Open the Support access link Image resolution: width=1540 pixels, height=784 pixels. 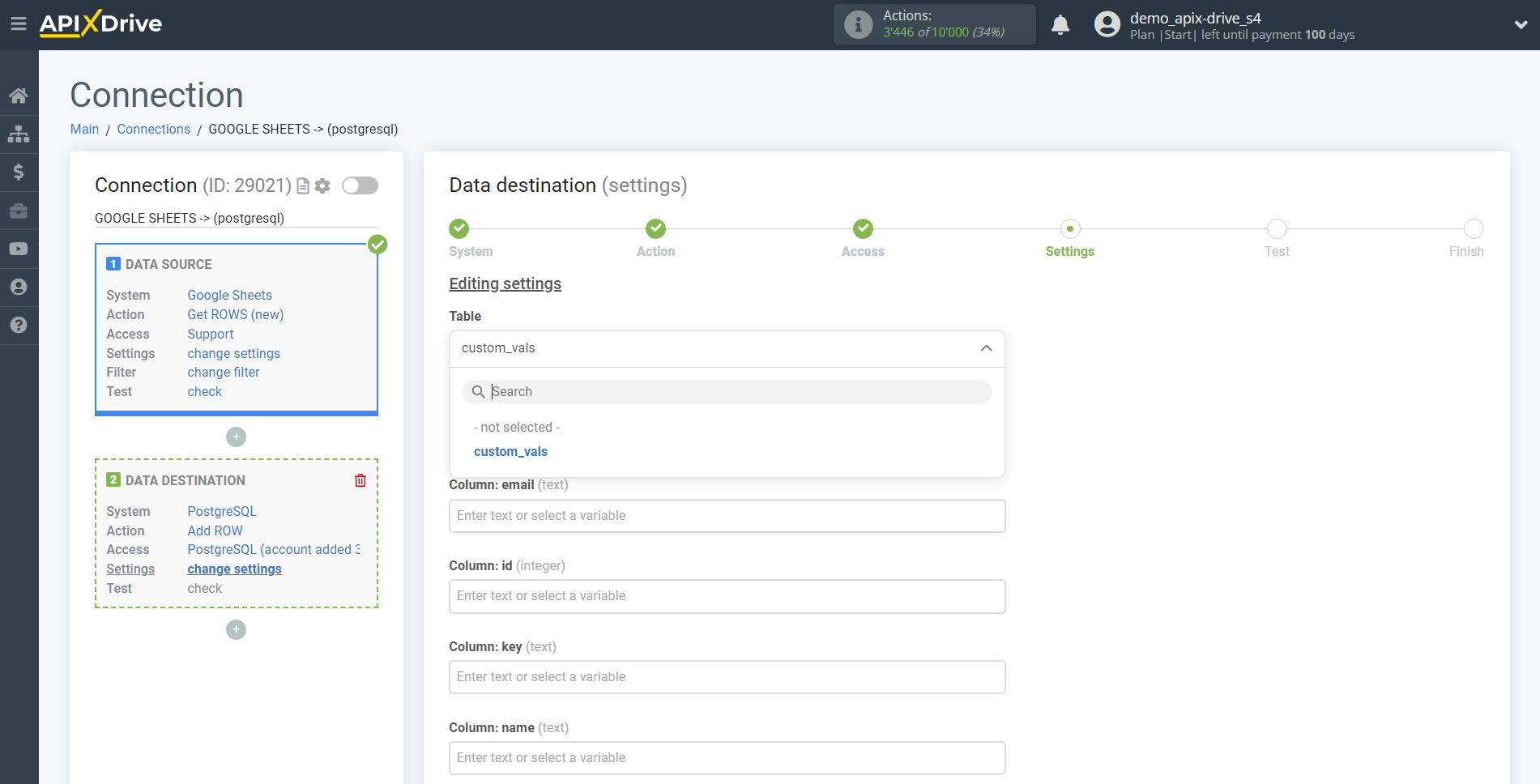(210, 334)
